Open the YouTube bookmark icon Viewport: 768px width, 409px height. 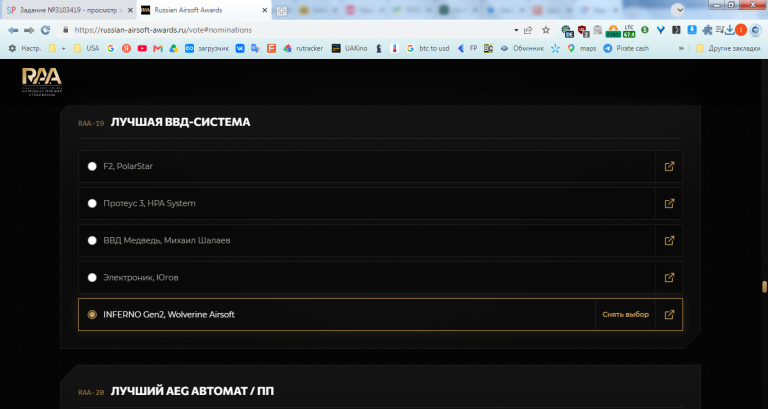(x=142, y=48)
